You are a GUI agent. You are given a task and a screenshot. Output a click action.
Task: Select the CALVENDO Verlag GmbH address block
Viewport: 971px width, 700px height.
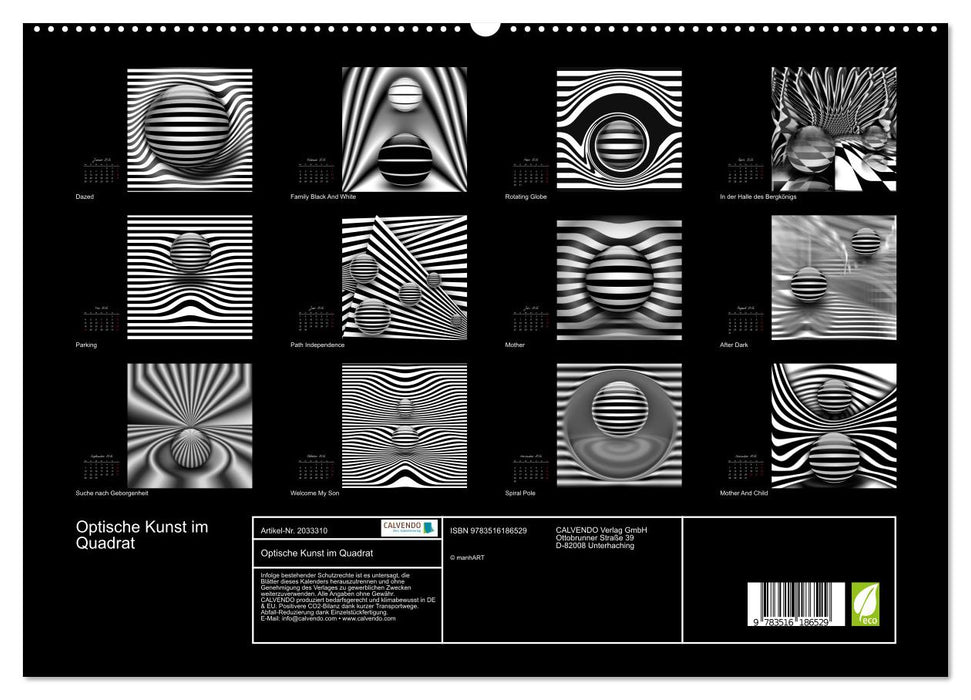[x=602, y=537]
